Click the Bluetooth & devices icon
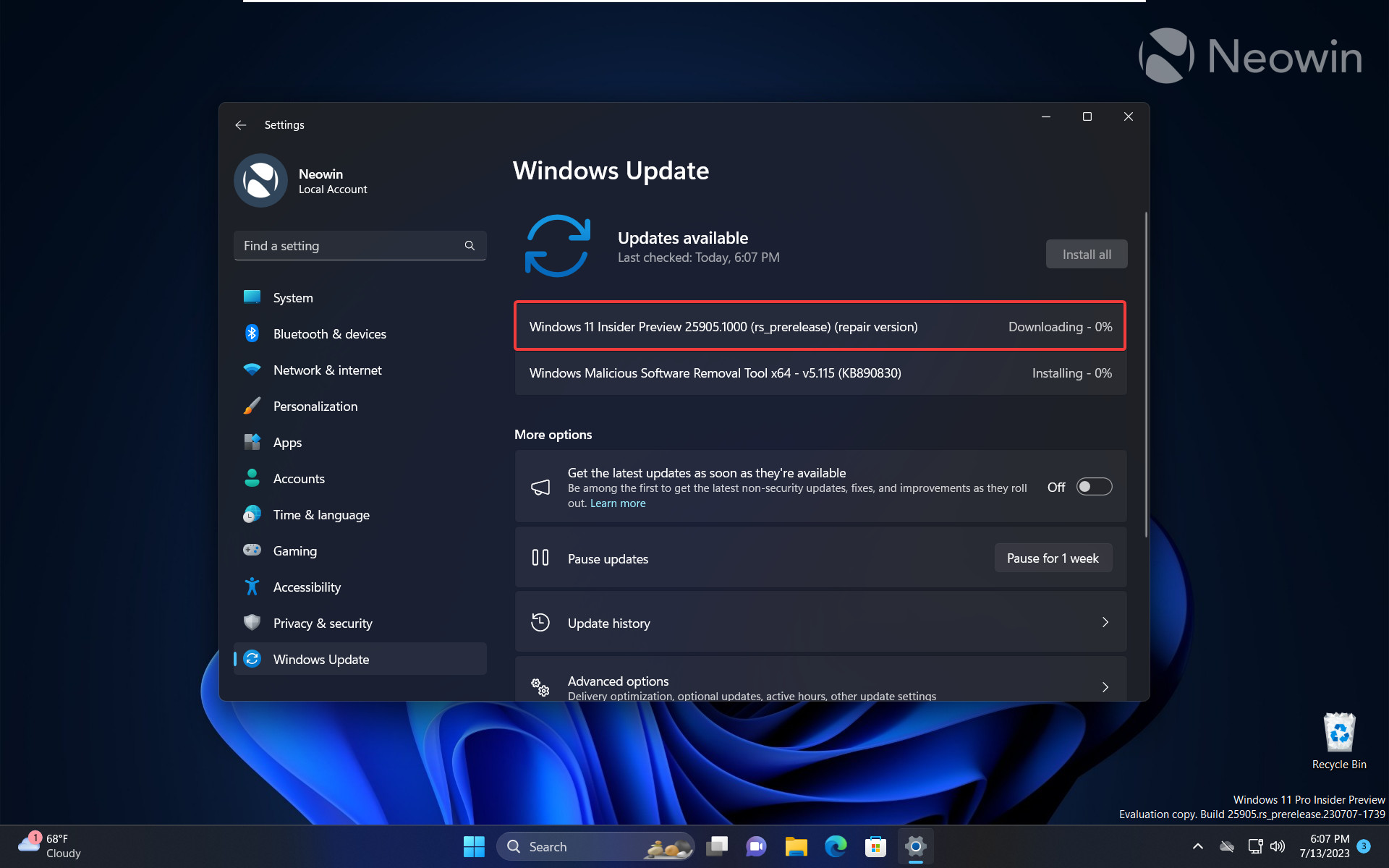This screenshot has width=1389, height=868. click(x=252, y=333)
